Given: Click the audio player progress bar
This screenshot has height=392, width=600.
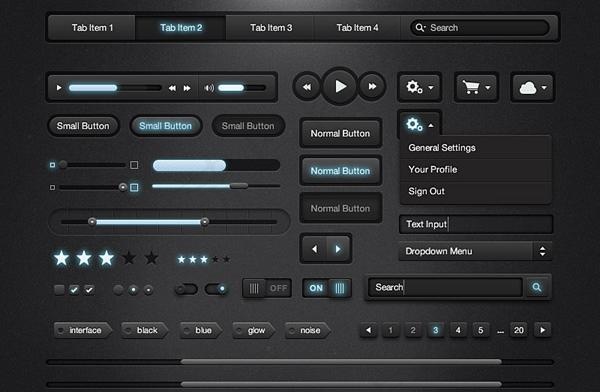Looking at the screenshot, I should click(x=115, y=88).
